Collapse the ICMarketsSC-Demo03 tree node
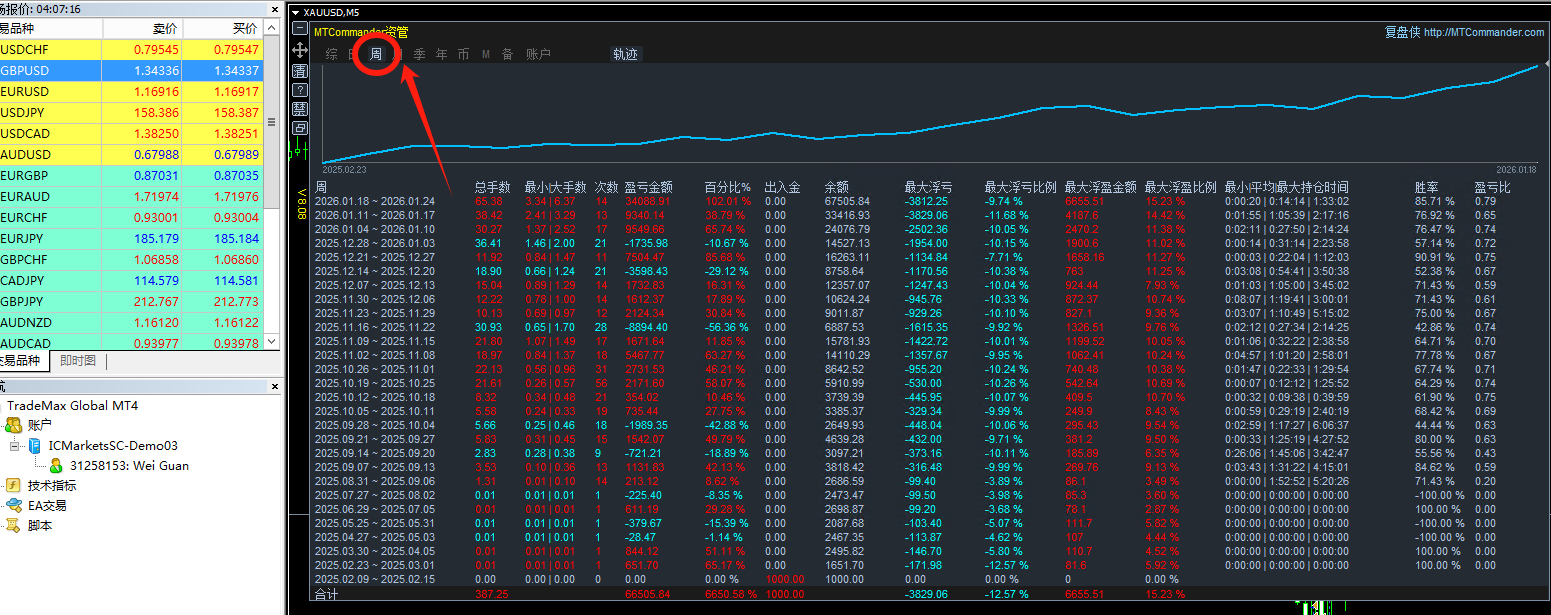The height and width of the screenshot is (615, 1551). point(15,445)
